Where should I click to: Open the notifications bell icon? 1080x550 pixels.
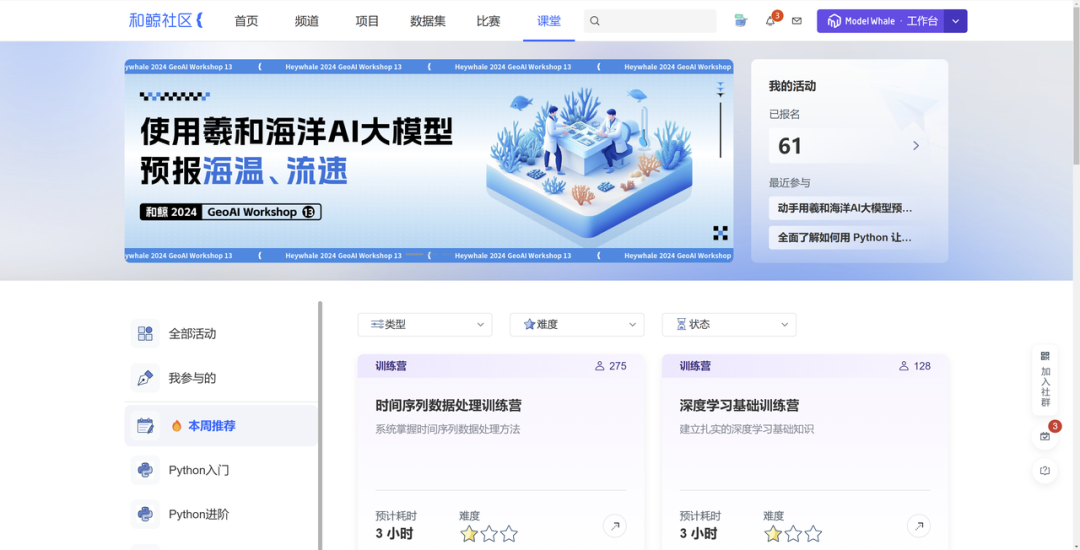click(770, 21)
